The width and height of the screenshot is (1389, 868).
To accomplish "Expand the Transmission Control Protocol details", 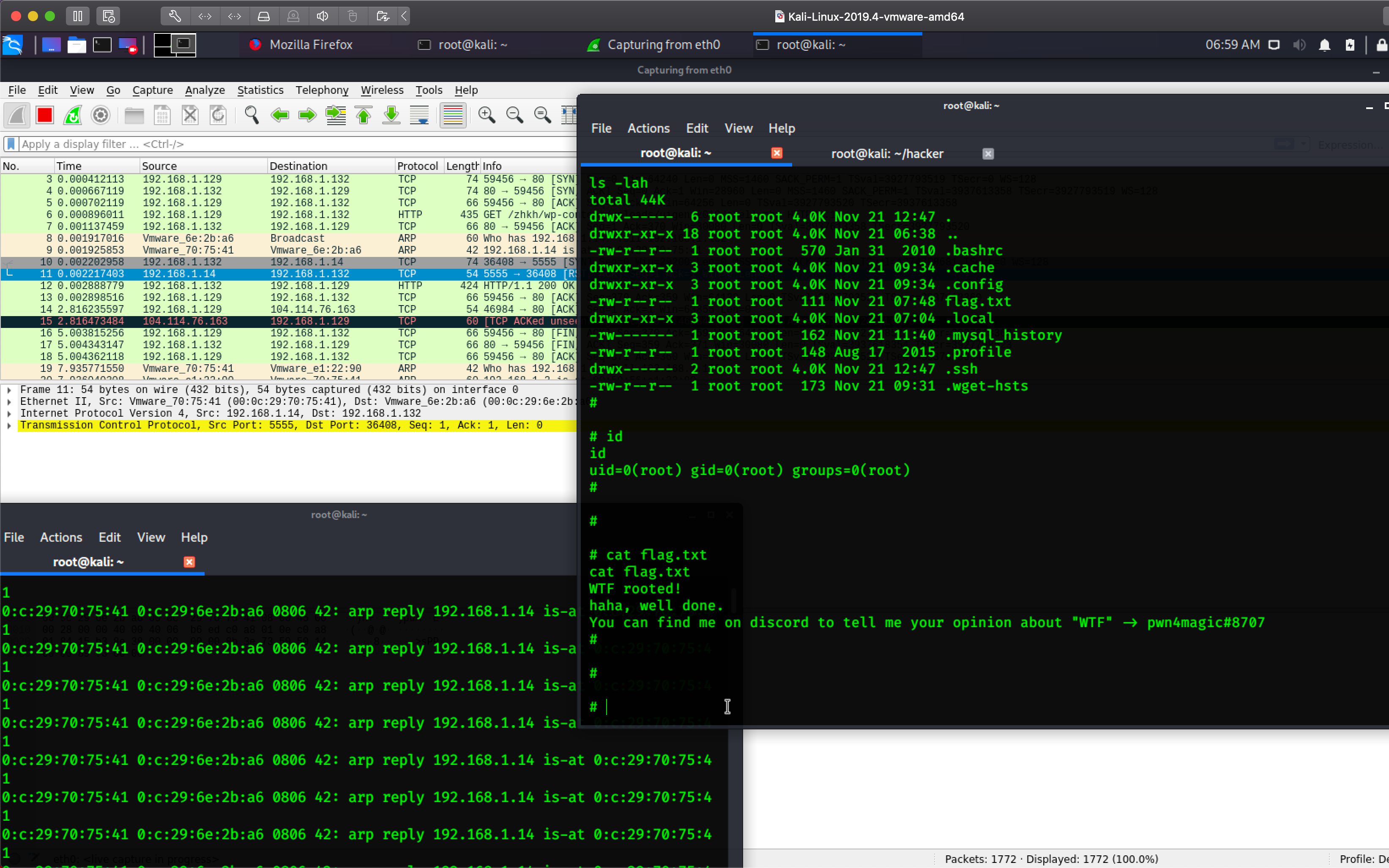I will pyautogui.click(x=9, y=426).
